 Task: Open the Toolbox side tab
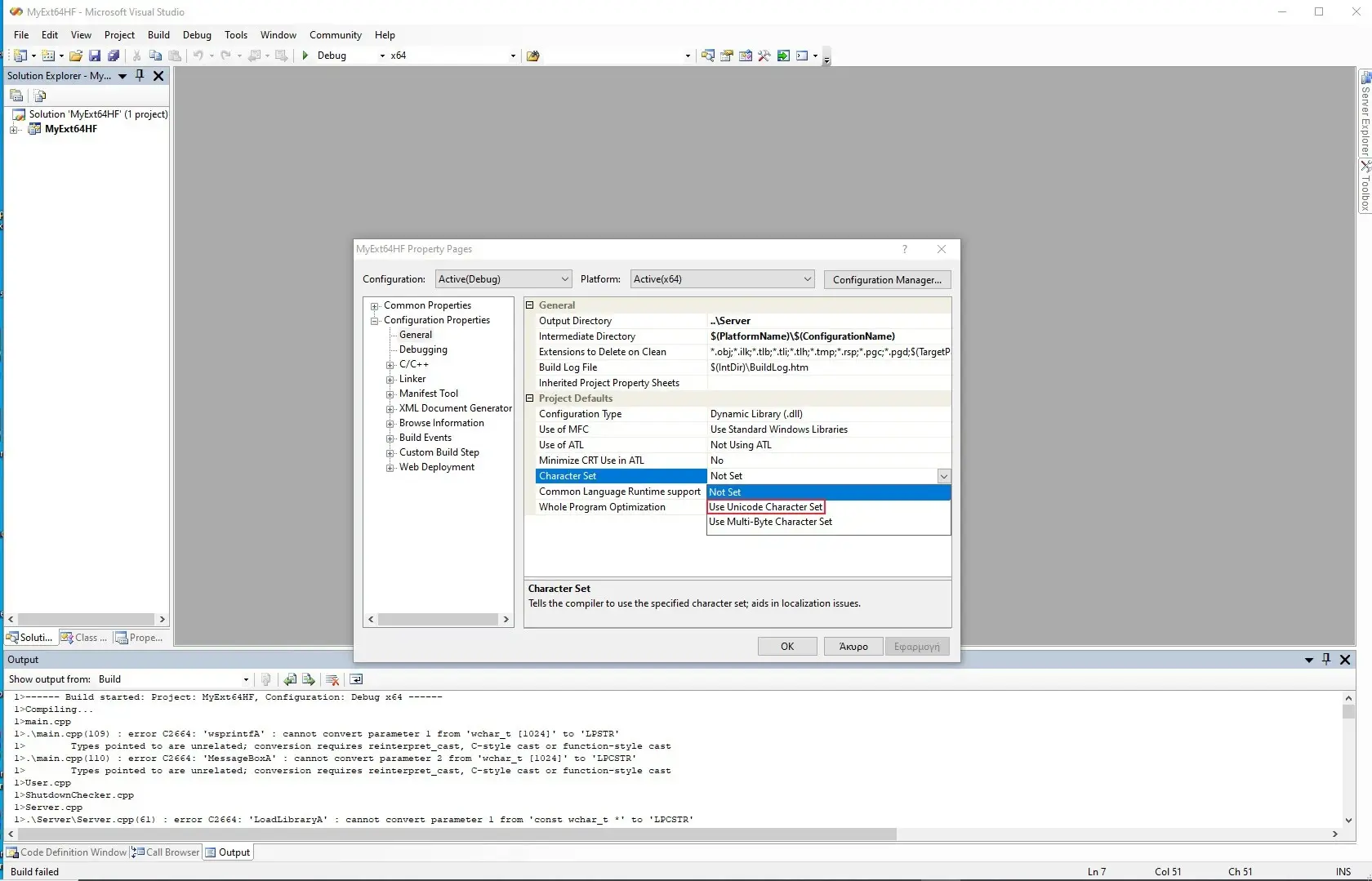[x=1365, y=186]
